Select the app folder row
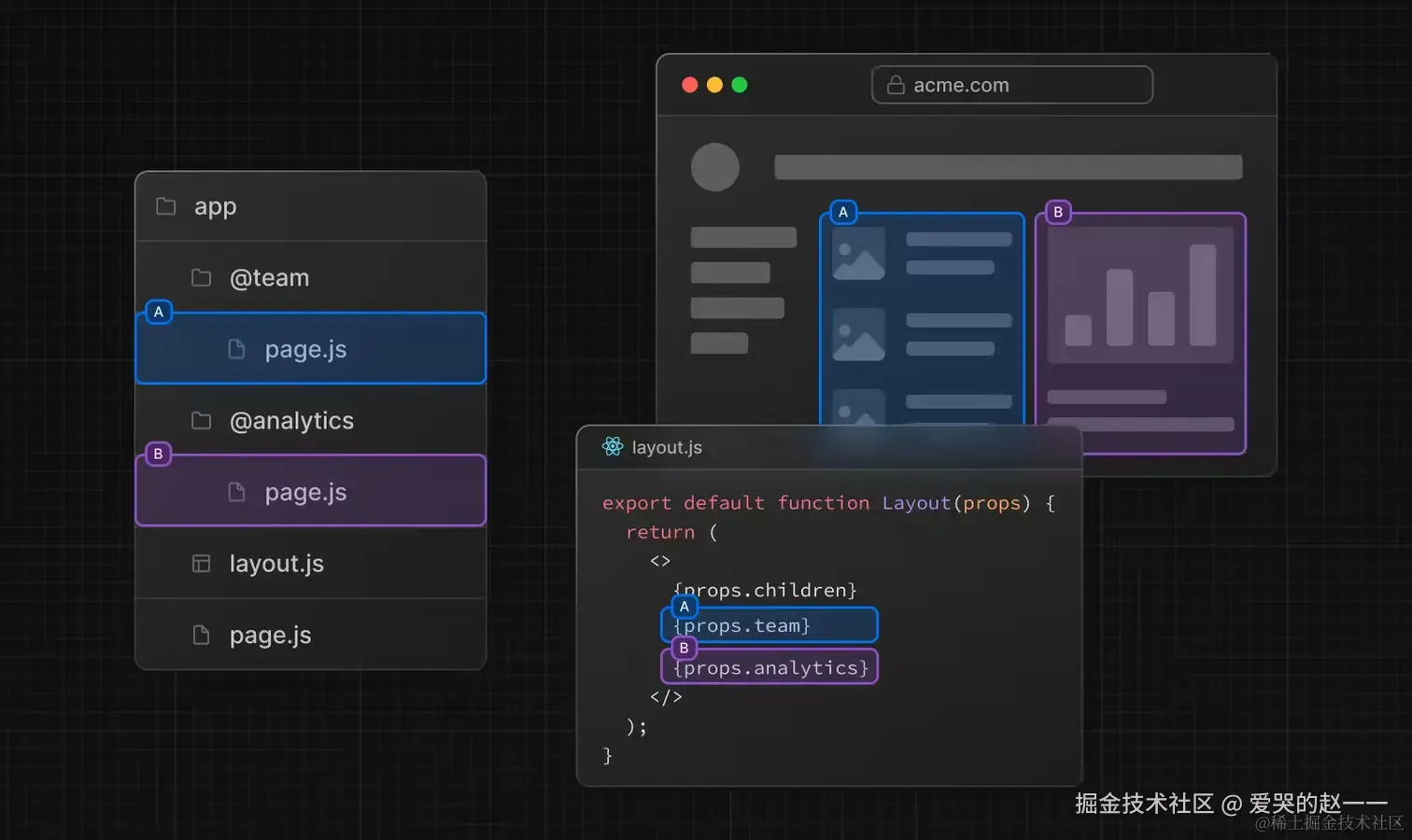The height and width of the screenshot is (840, 1412). coord(311,206)
